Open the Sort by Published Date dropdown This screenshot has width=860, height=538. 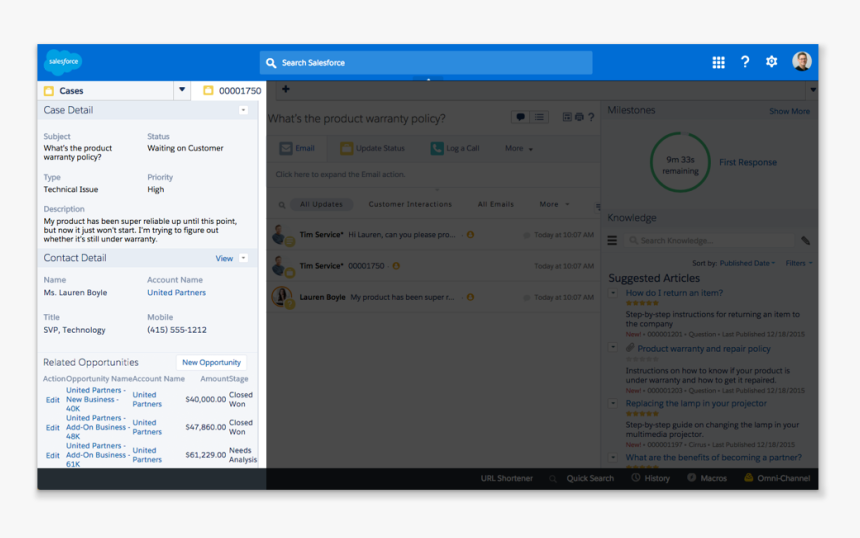[747, 263]
